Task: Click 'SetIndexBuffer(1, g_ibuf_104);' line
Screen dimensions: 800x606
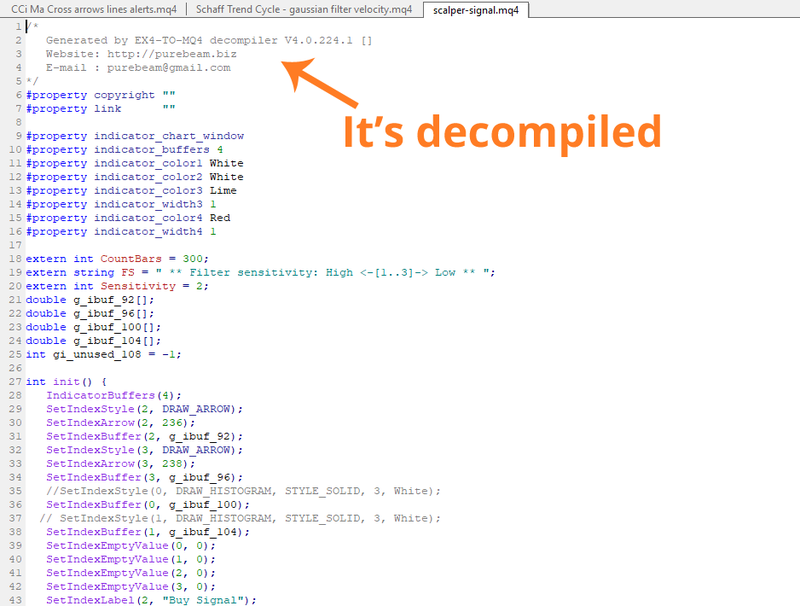Action: pyautogui.click(x=148, y=532)
